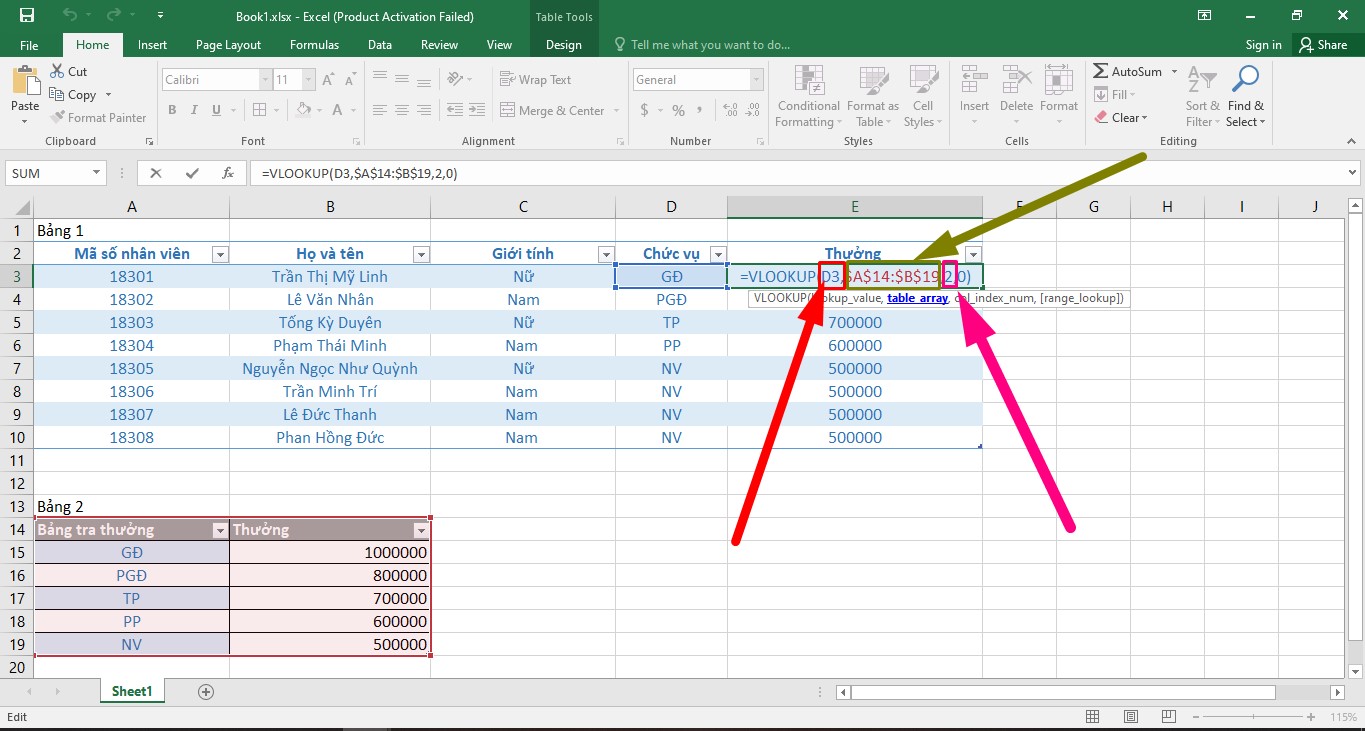The width and height of the screenshot is (1365, 731).
Task: Cancel formula entry with X icon
Action: [156, 173]
